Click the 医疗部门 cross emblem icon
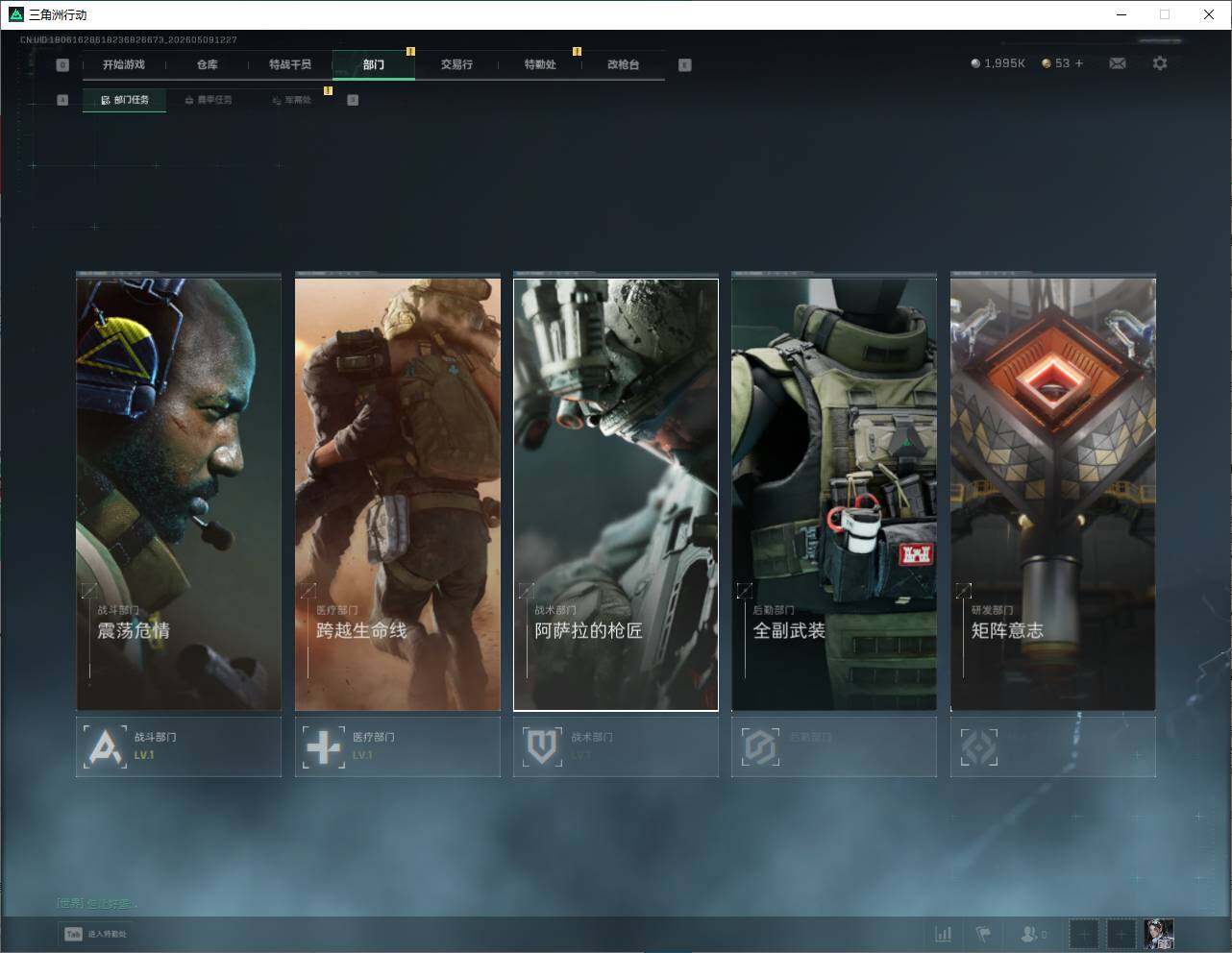Image resolution: width=1232 pixels, height=953 pixels. click(324, 746)
